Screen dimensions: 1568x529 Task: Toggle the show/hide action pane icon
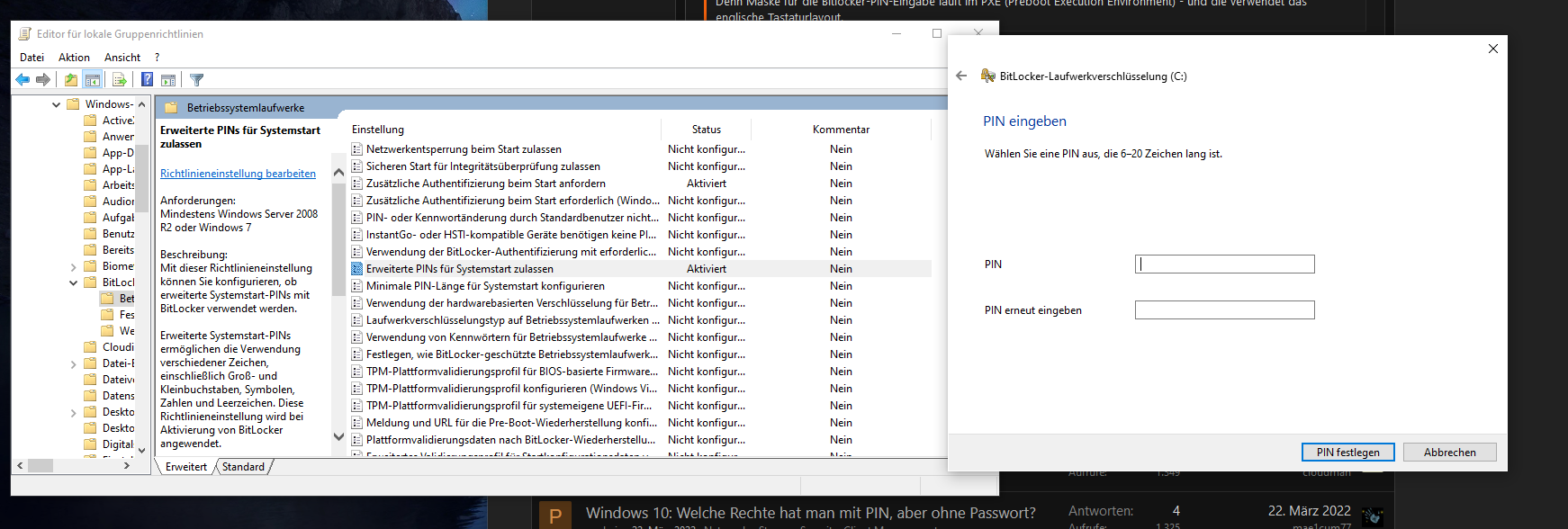(167, 80)
